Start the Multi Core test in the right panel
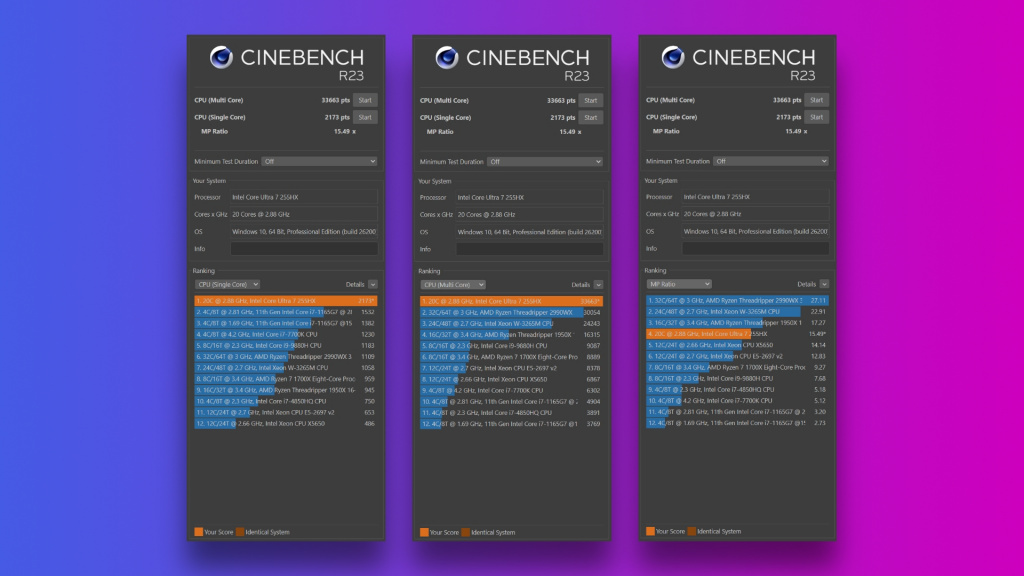 click(x=817, y=100)
